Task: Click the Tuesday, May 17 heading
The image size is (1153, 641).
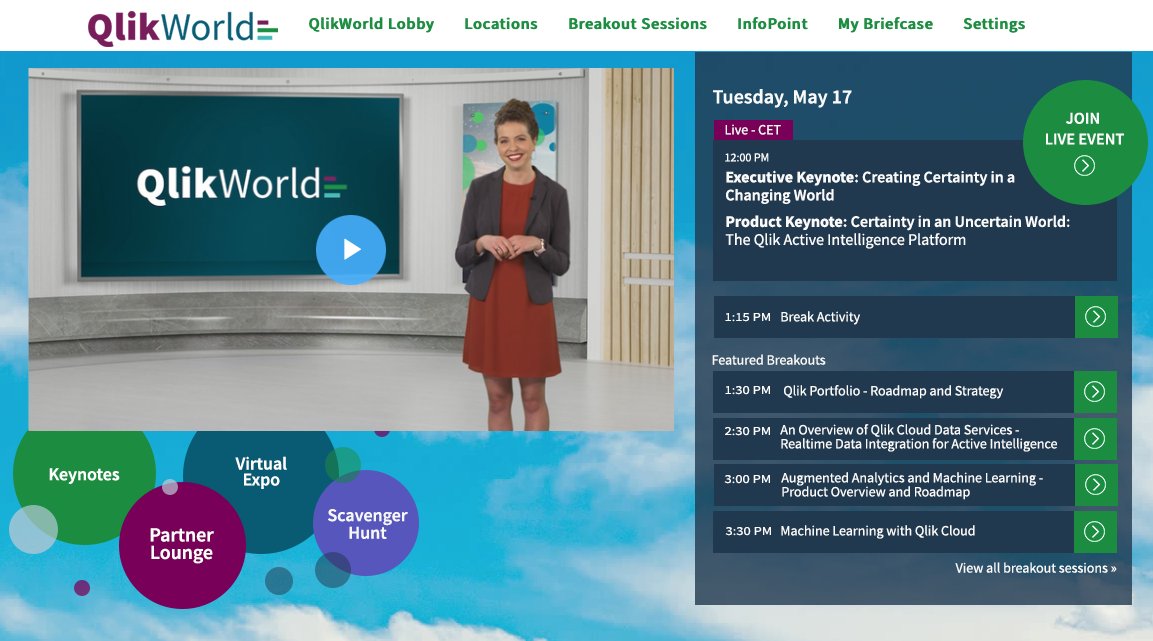Action: pos(782,97)
